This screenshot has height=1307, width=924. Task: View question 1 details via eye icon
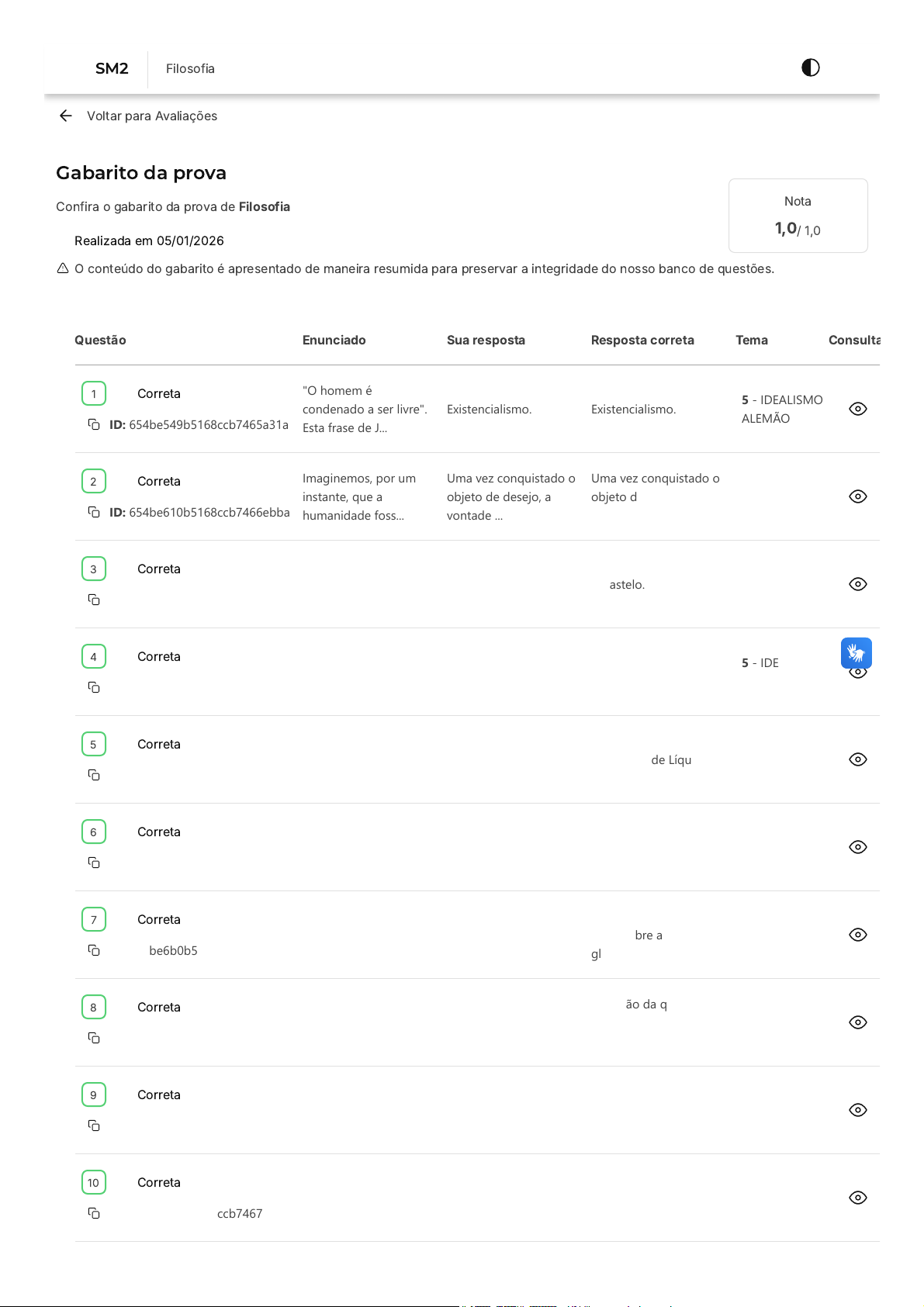(x=857, y=409)
